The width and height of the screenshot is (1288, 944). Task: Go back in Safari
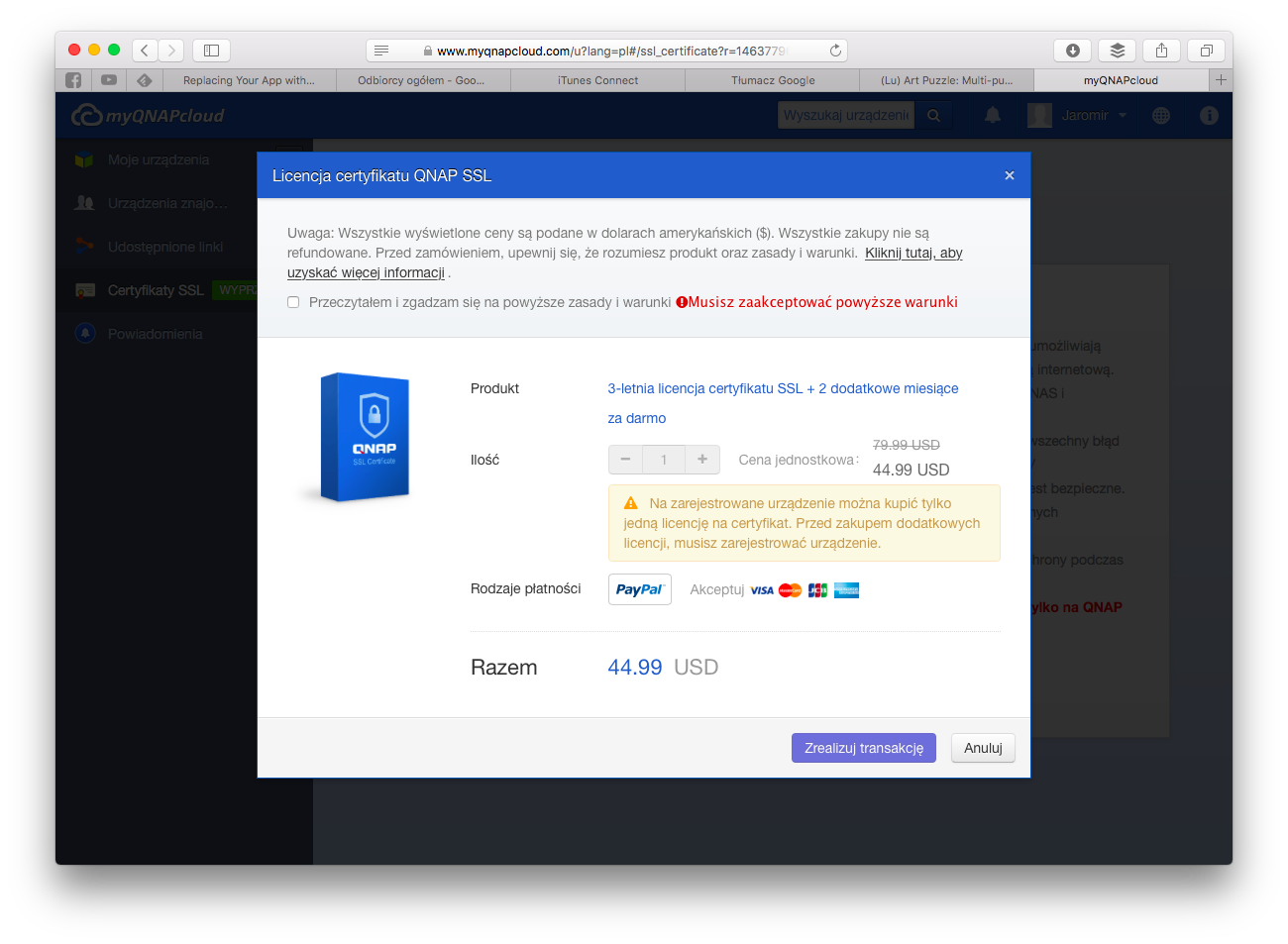(145, 50)
